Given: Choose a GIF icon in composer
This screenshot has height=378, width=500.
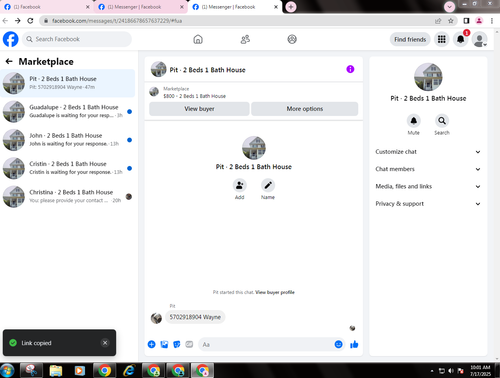Looking at the screenshot, I should click(x=189, y=344).
